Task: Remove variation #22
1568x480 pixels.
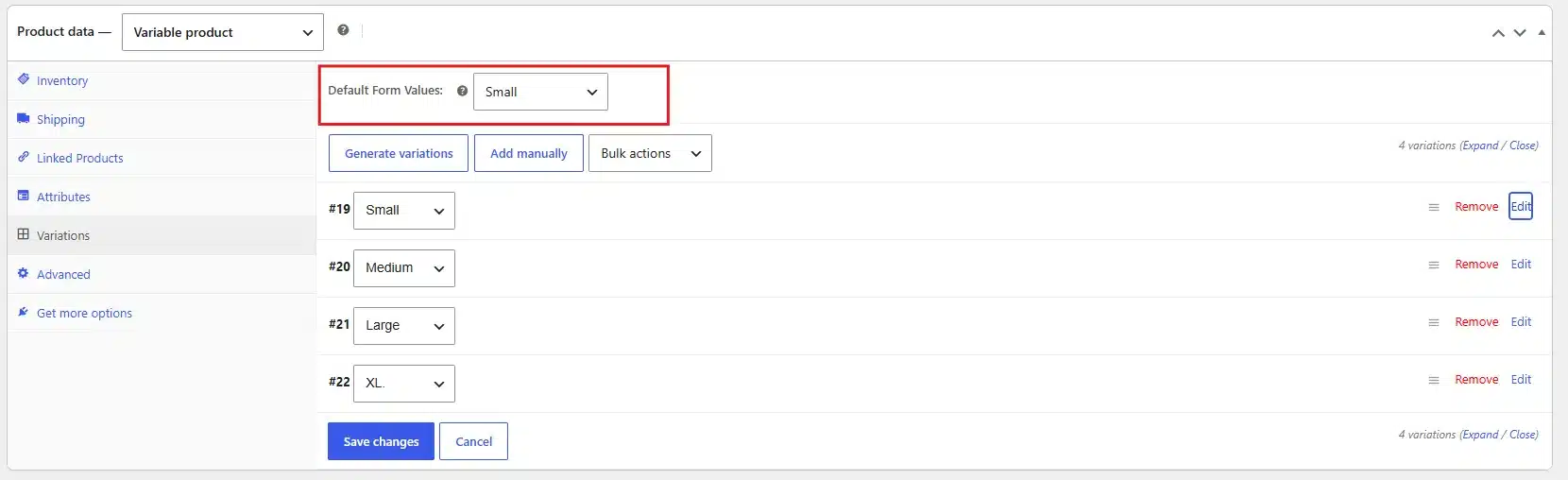Action: pos(1476,380)
